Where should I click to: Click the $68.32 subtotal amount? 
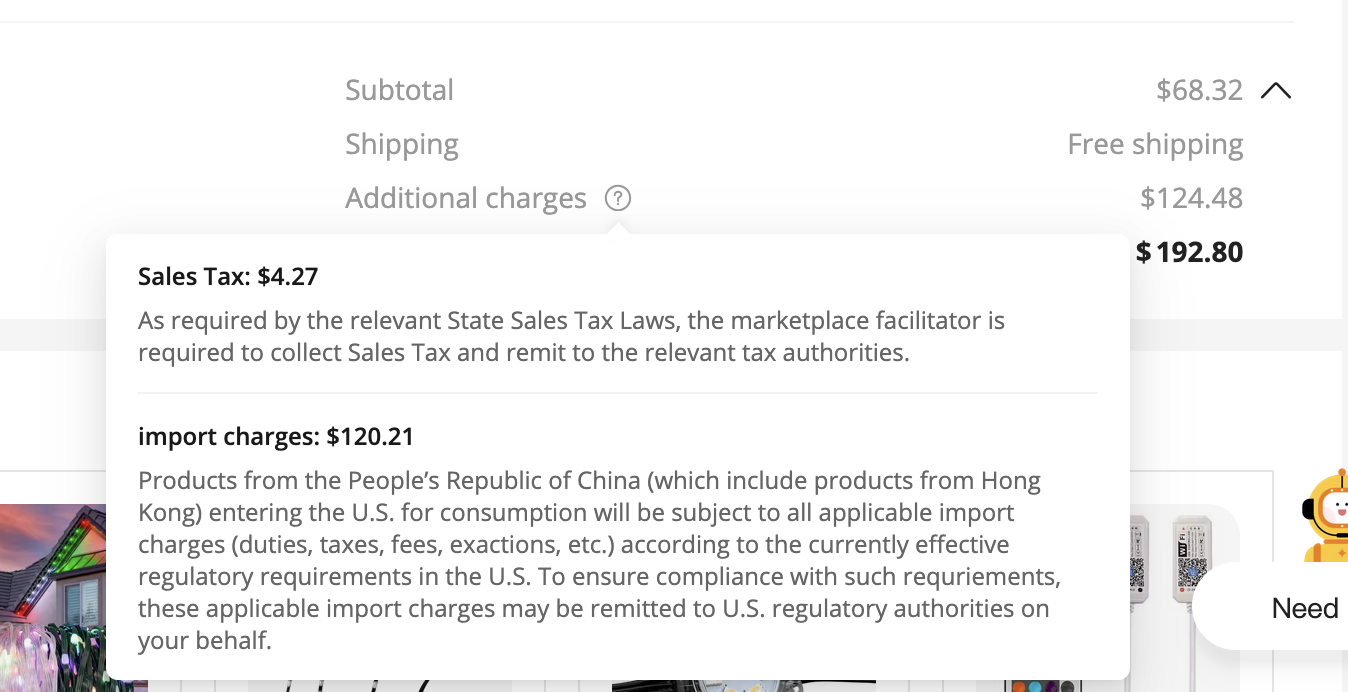coord(1199,90)
